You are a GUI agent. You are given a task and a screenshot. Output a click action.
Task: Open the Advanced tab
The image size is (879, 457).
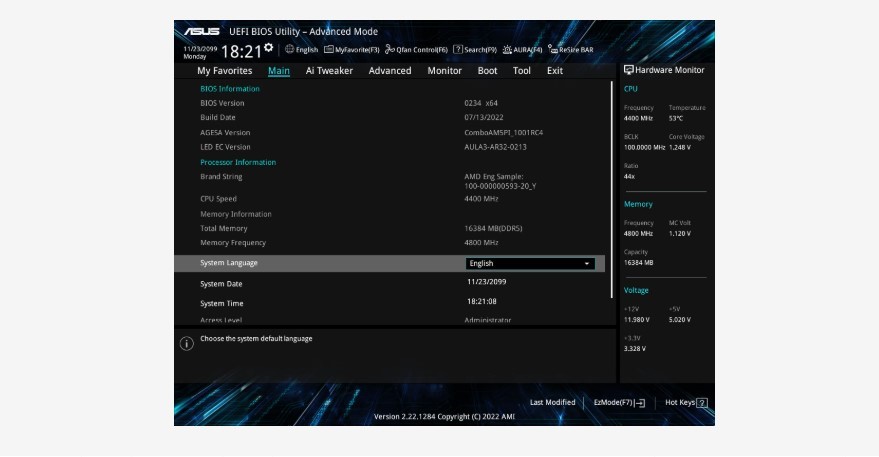390,71
